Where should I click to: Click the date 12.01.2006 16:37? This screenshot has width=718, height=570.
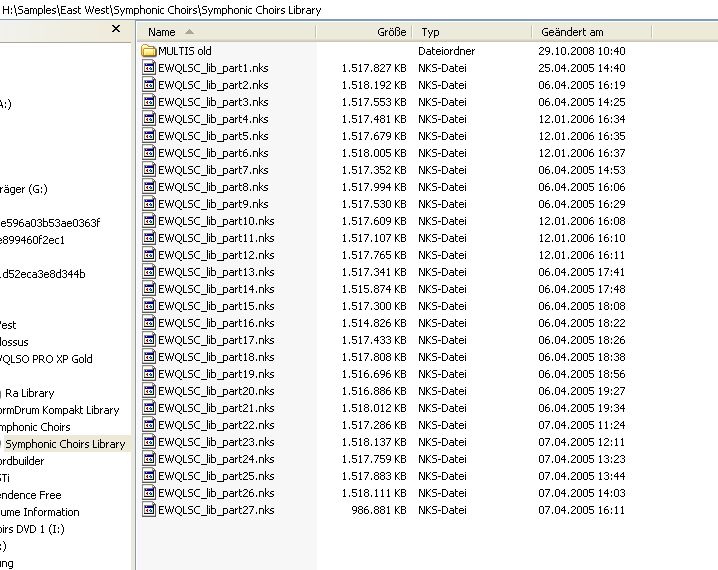[582, 153]
